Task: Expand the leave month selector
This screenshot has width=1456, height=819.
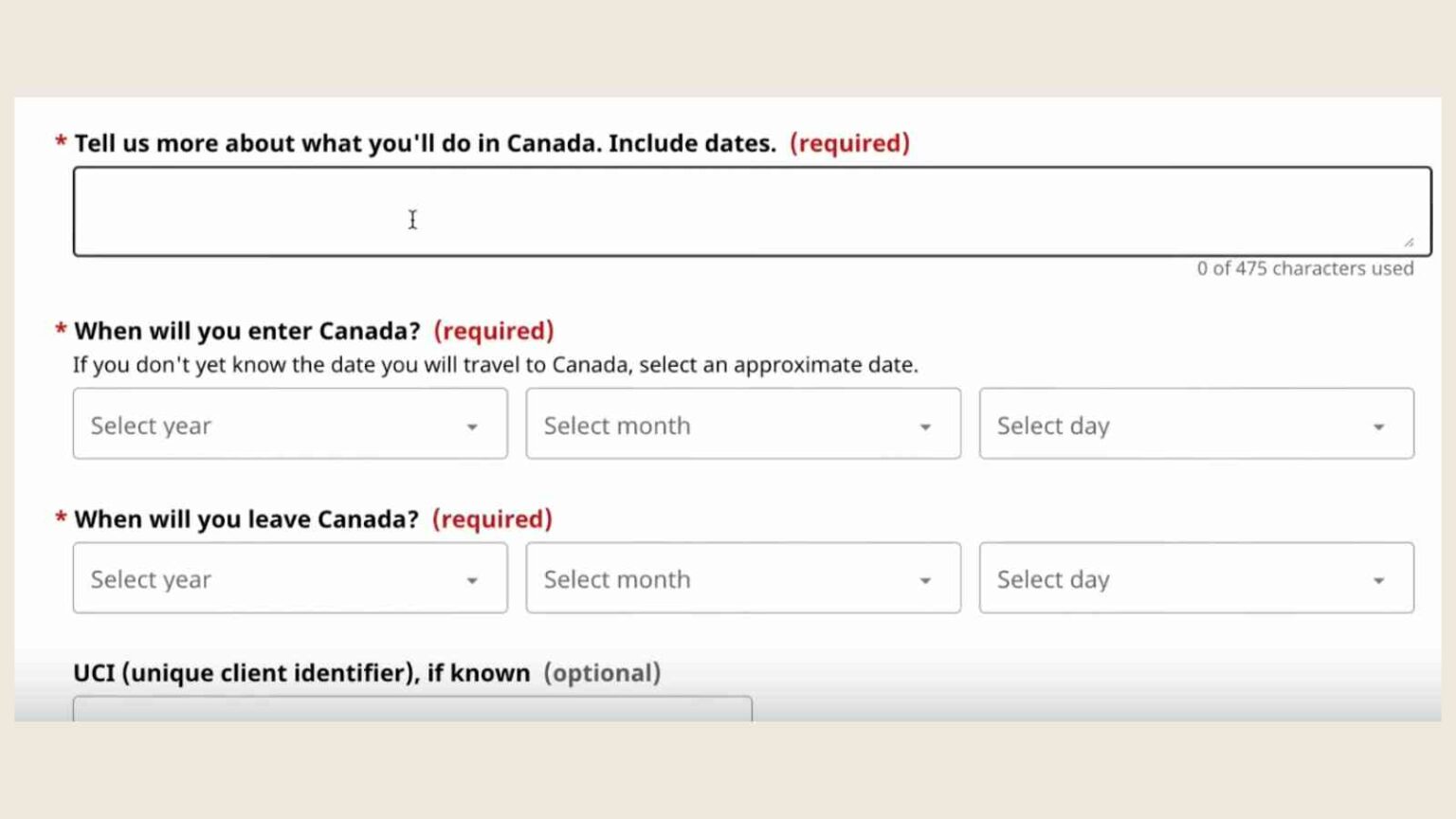Action: coord(742,578)
